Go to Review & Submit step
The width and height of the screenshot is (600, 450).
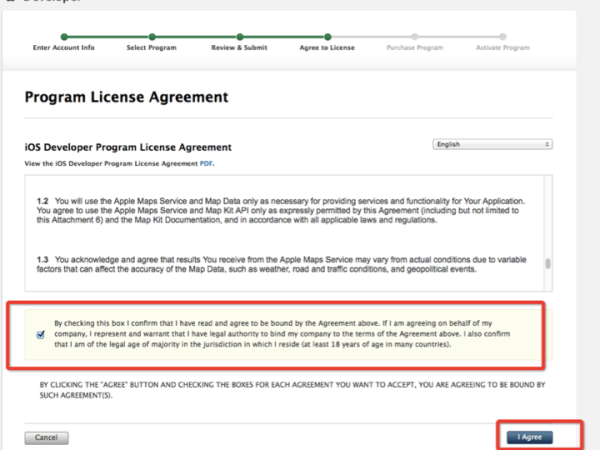point(239,47)
